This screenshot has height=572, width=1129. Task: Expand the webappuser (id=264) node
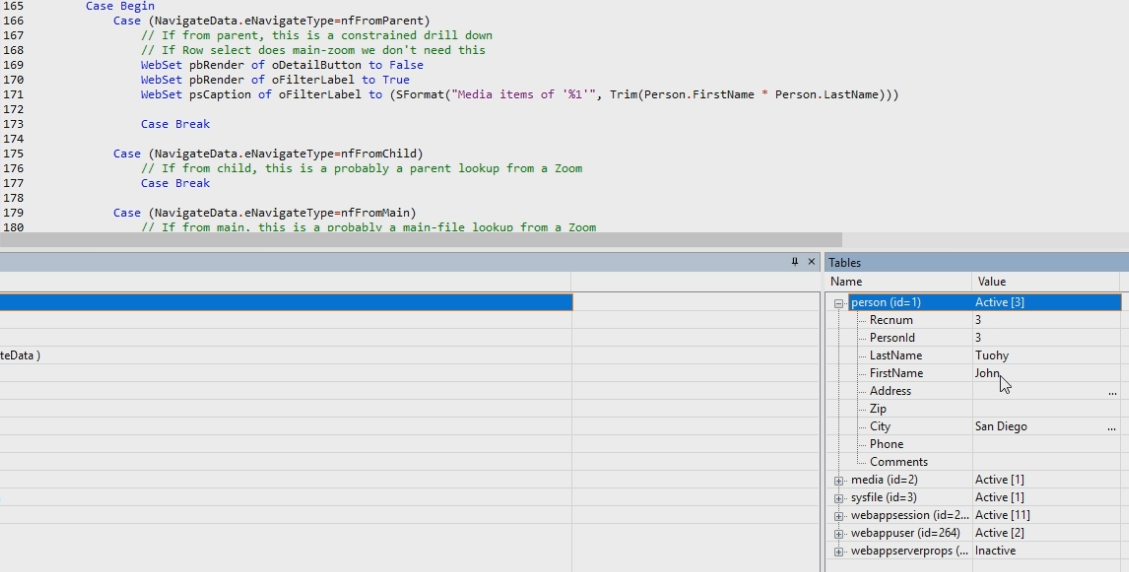pyautogui.click(x=840, y=533)
